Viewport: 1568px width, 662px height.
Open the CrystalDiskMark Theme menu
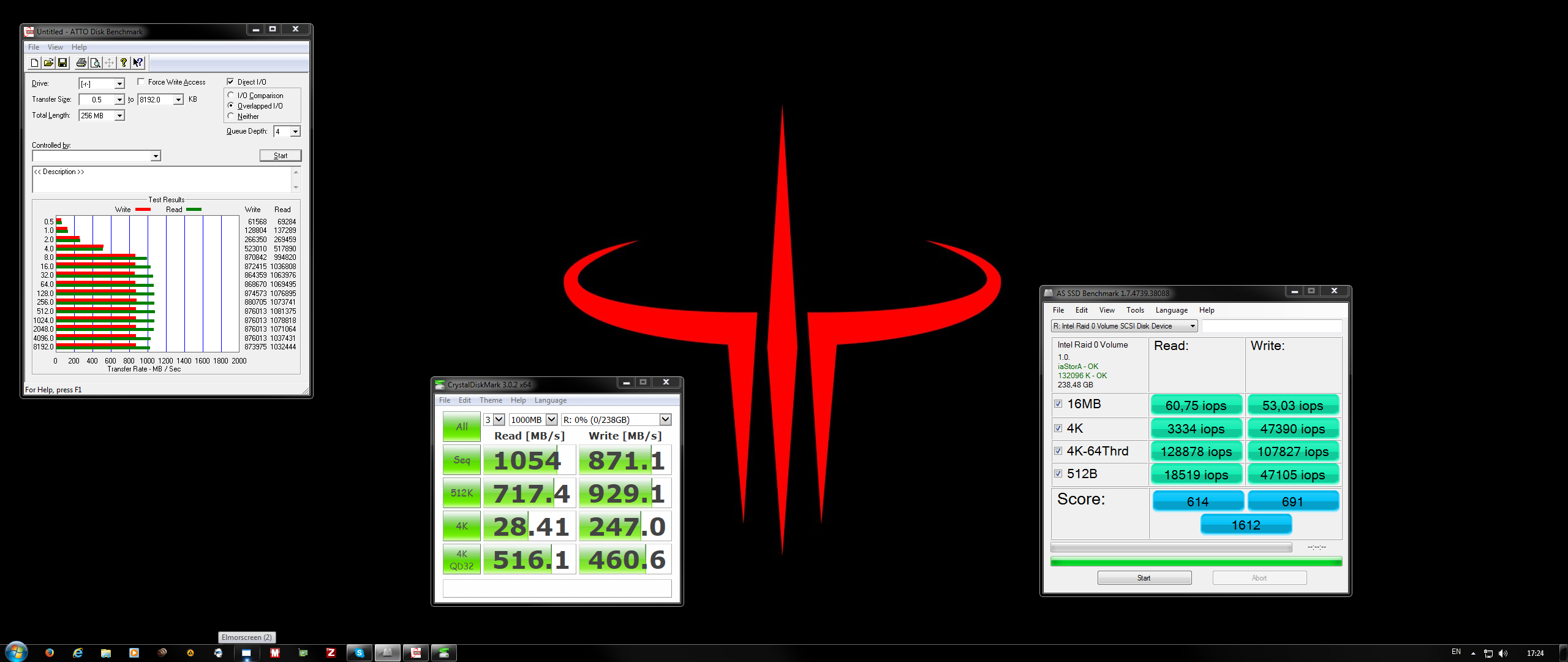(x=491, y=400)
